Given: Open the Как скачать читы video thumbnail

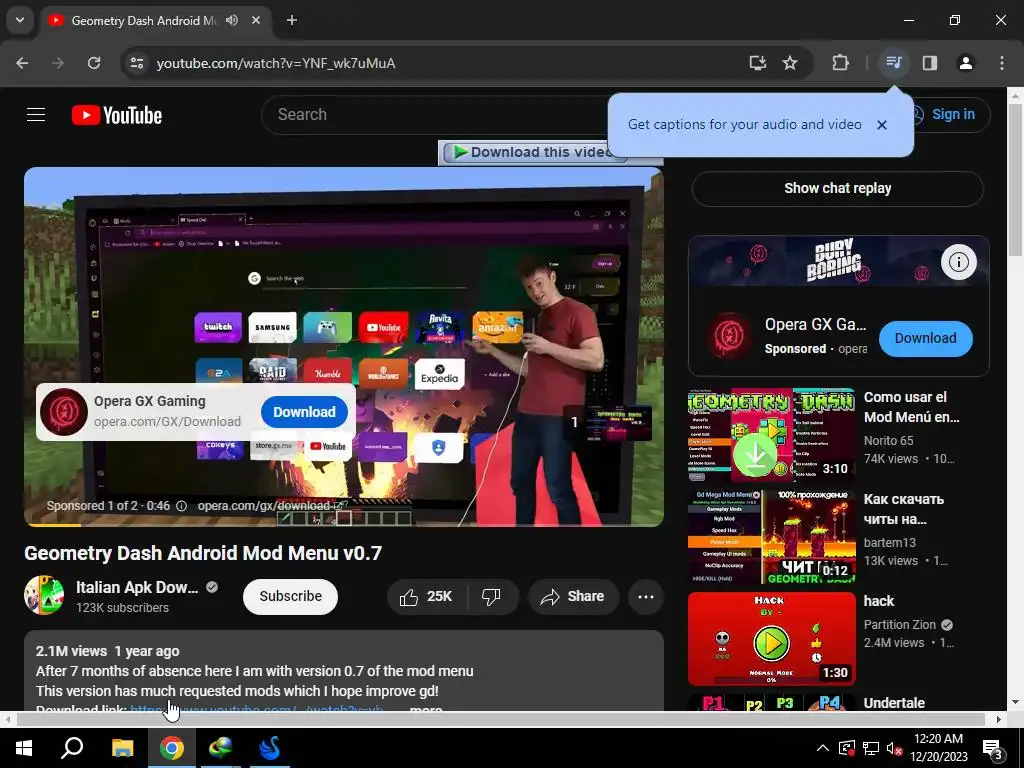Looking at the screenshot, I should pyautogui.click(x=771, y=537).
